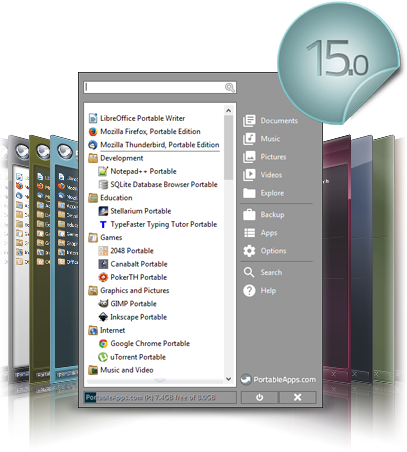Screen dimensions: 407x452
Task: Open LibreOffice Portable Writer icon
Action: pyautogui.click(x=93, y=118)
